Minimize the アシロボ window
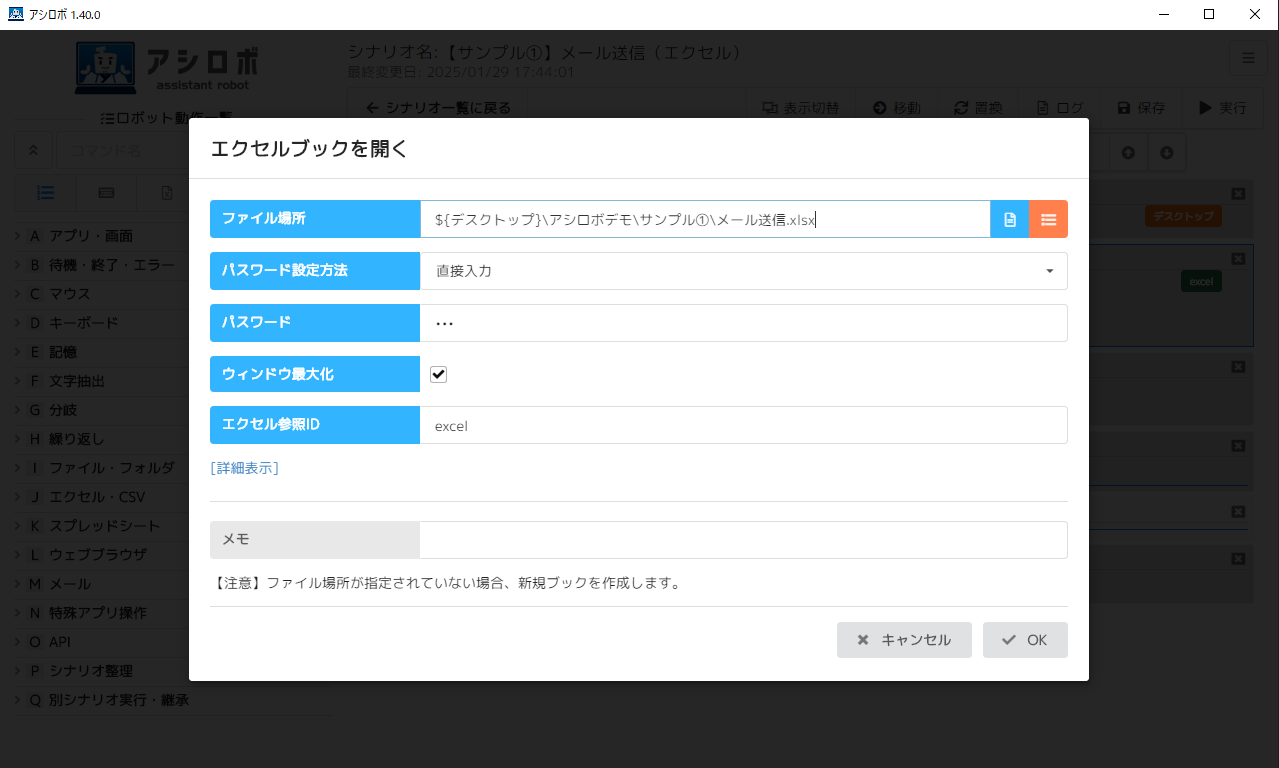This screenshot has height=768, width=1279. coord(1164,14)
